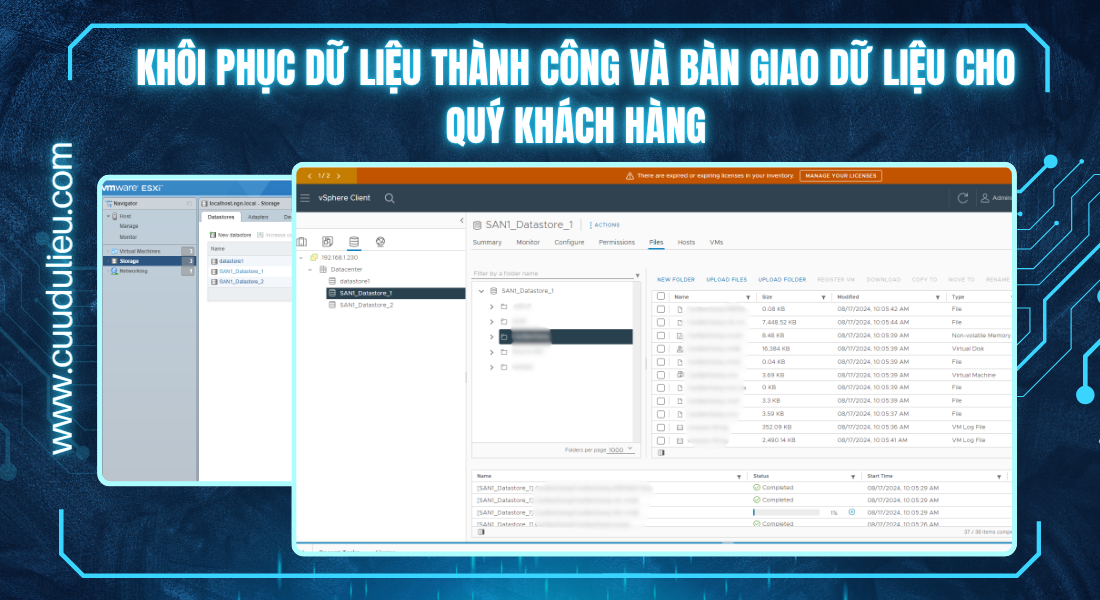Click the Virtual Disk file icon
The image size is (1100, 600).
pos(680,349)
